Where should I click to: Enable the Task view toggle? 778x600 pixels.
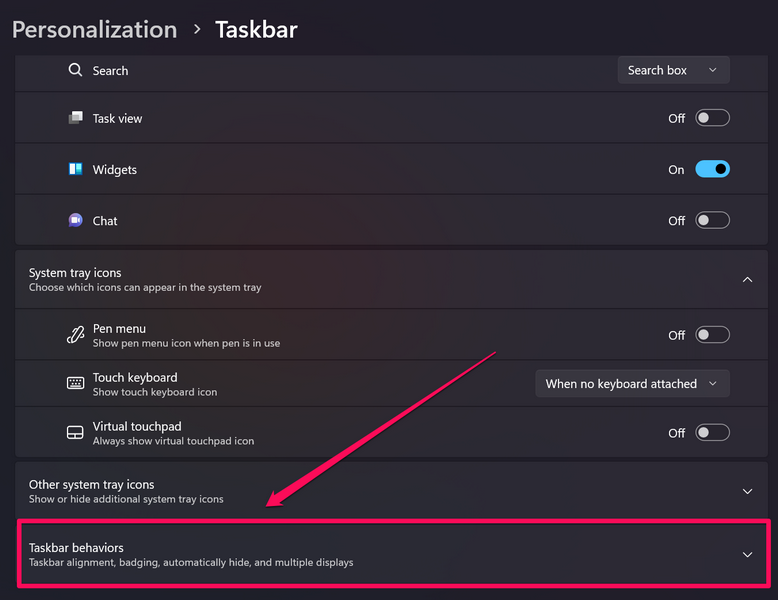(x=712, y=118)
